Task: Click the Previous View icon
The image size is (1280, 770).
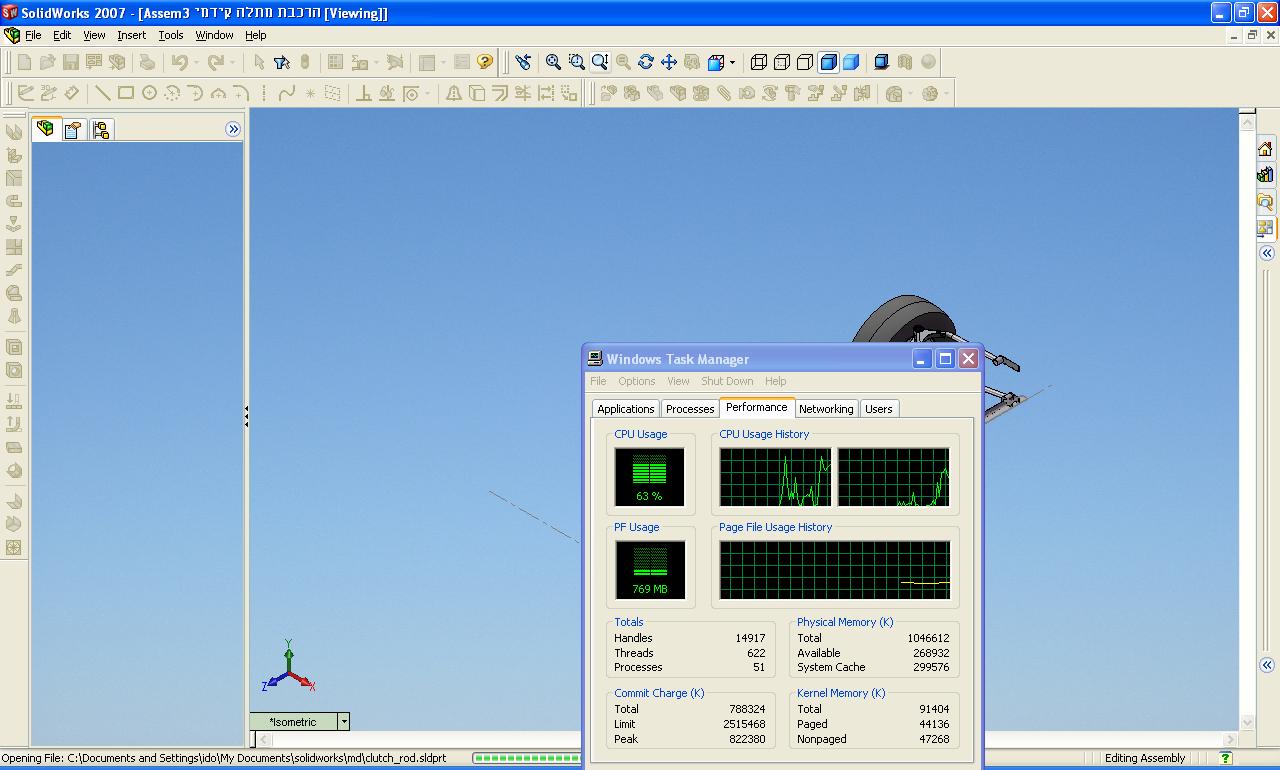Action: point(523,62)
